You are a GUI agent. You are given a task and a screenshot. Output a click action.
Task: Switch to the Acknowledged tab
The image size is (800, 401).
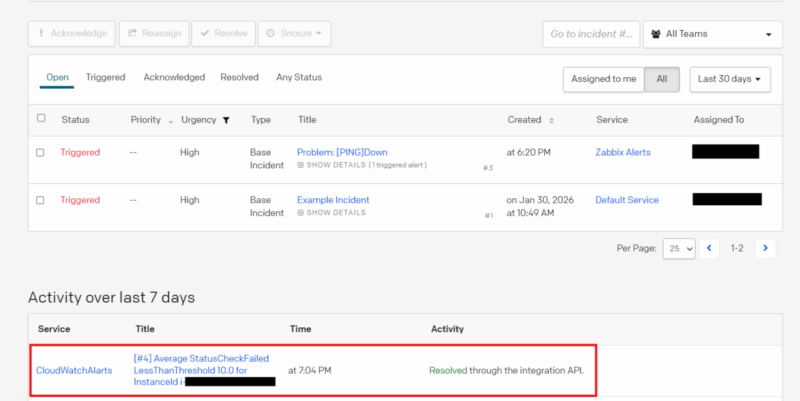[x=173, y=77]
